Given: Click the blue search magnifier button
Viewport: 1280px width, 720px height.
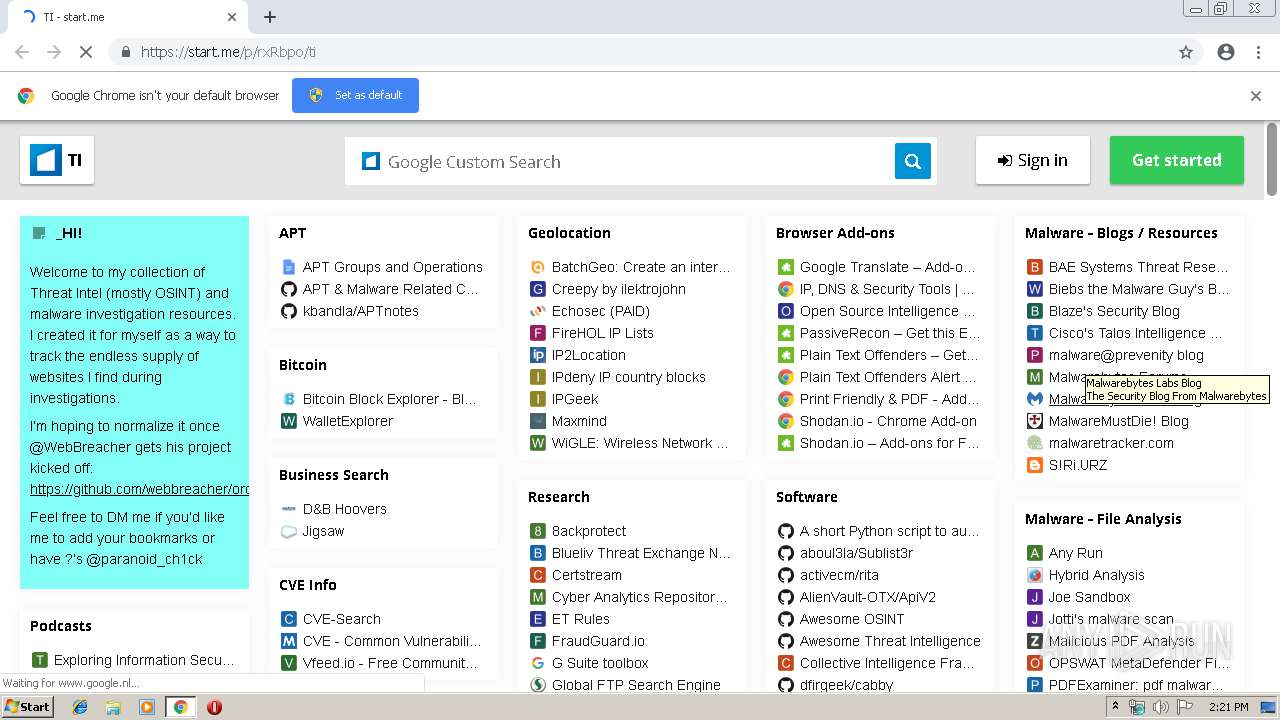Looking at the screenshot, I should (912, 161).
